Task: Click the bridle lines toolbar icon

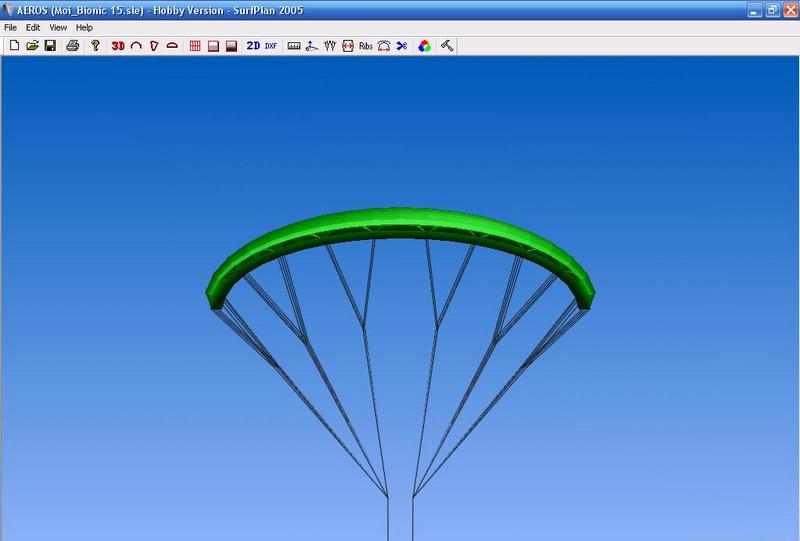Action: [330, 46]
